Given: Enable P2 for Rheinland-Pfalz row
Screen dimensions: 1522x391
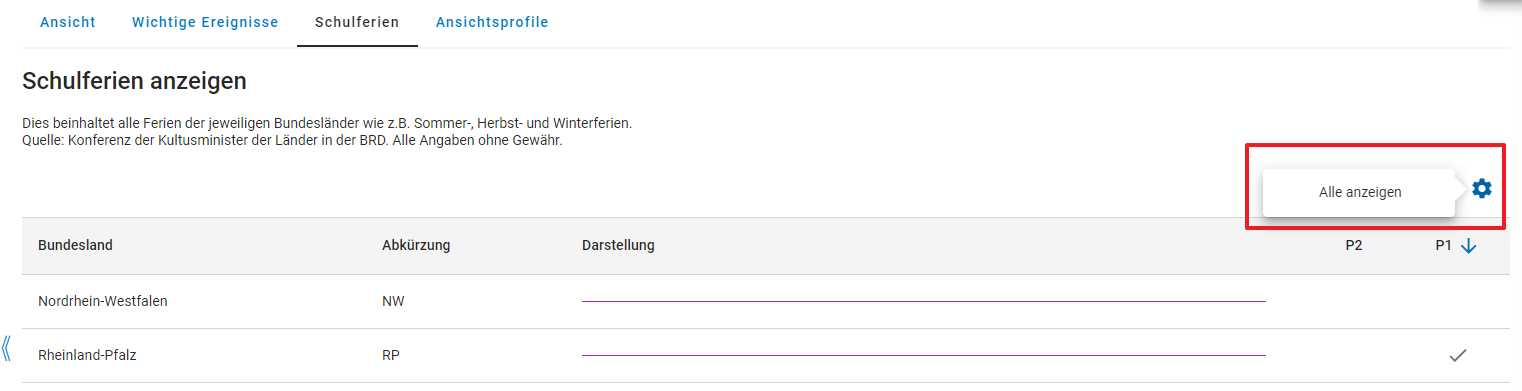Looking at the screenshot, I should (x=1354, y=355).
